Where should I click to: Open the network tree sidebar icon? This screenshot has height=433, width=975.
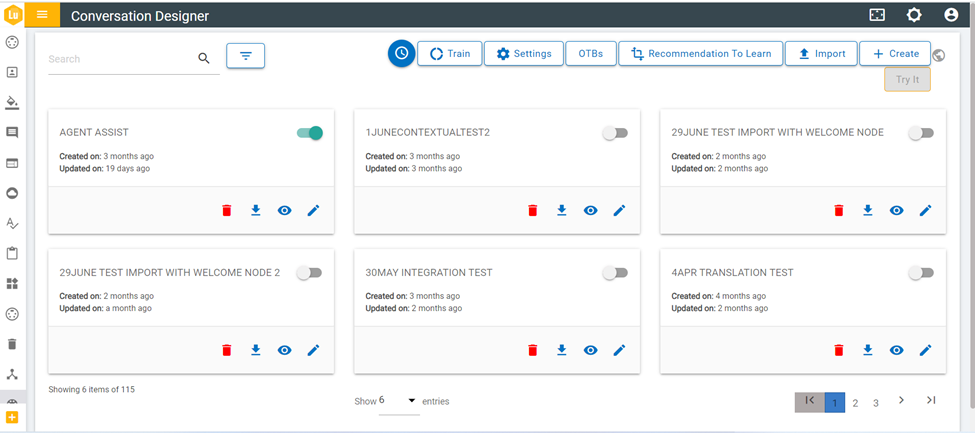(12, 374)
